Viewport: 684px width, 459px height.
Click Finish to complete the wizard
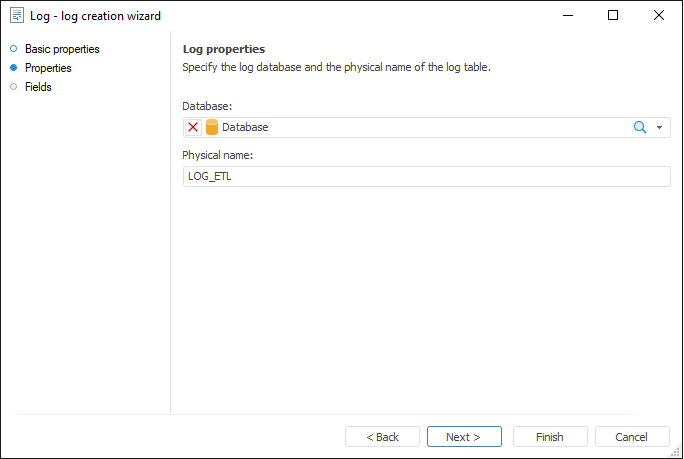click(x=550, y=437)
